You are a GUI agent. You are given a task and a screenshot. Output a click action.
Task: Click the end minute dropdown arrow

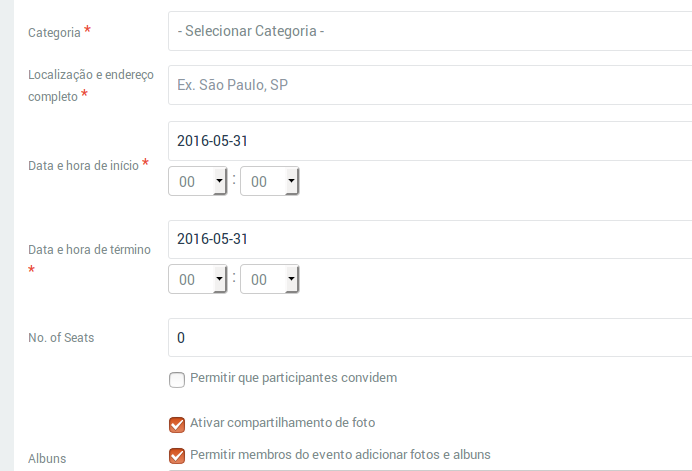pos(291,279)
